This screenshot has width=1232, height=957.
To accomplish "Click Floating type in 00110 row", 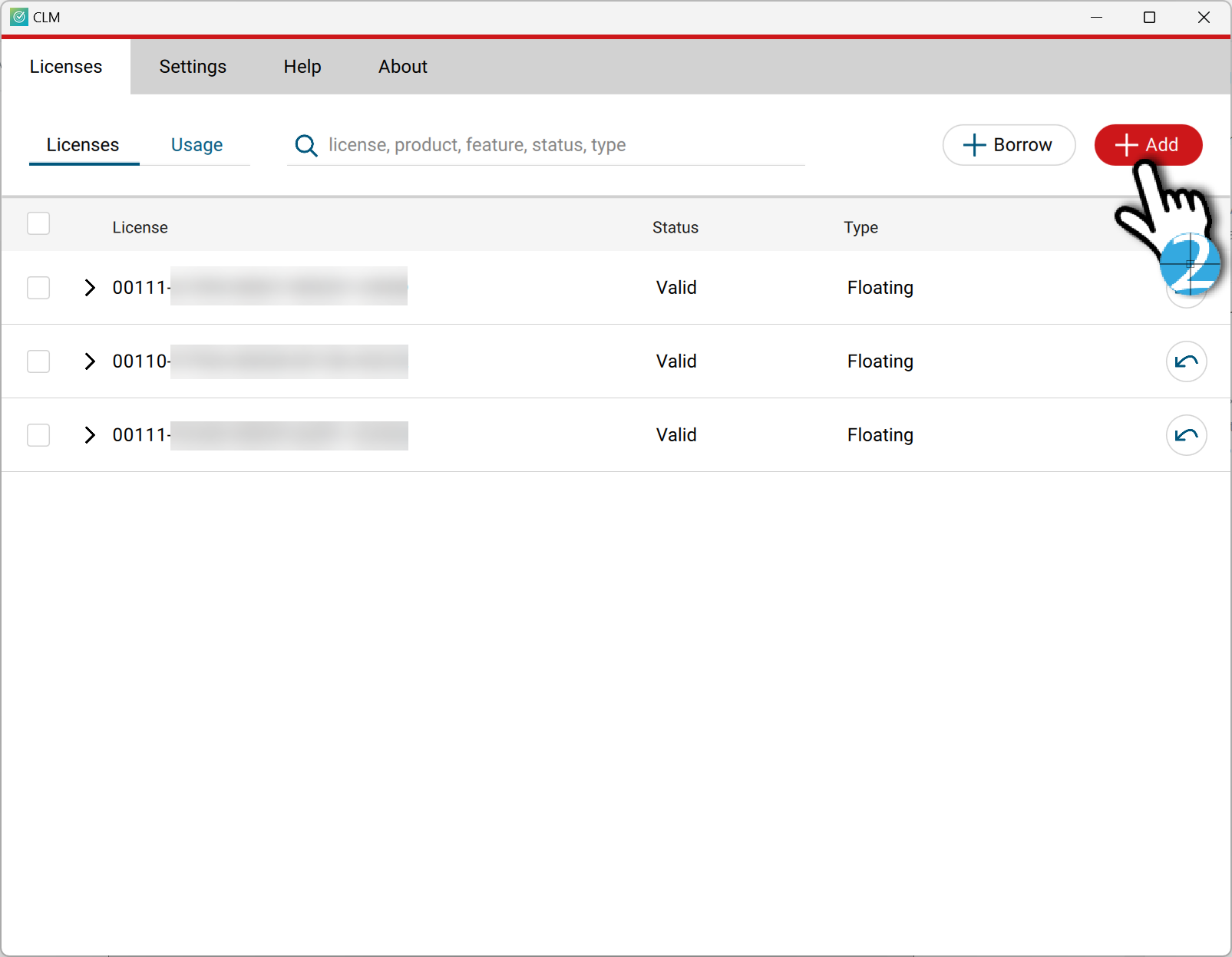I will click(x=880, y=361).
